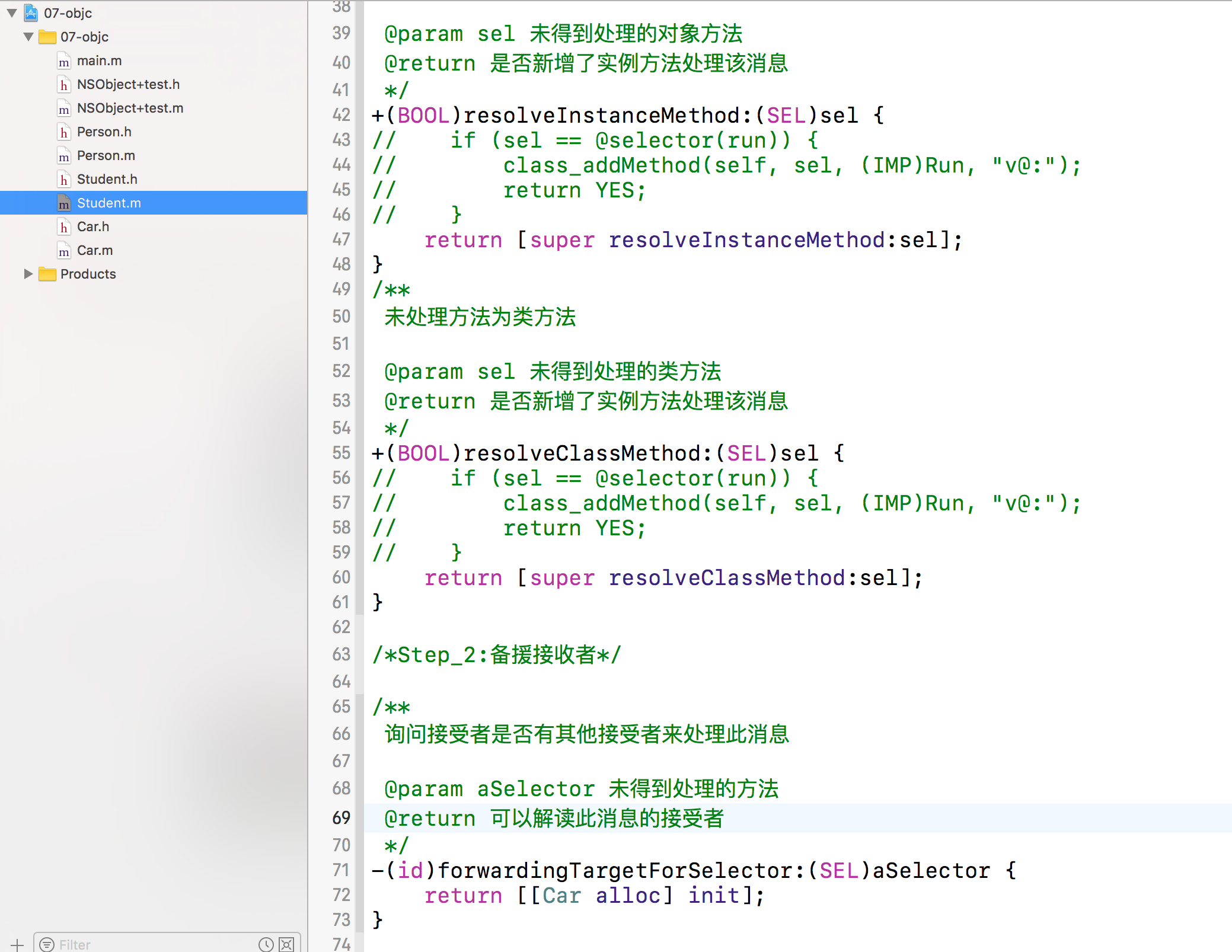This screenshot has height=952, width=1232.
Task: Click the code folding ribbon beside line 47
Action: tap(359, 240)
